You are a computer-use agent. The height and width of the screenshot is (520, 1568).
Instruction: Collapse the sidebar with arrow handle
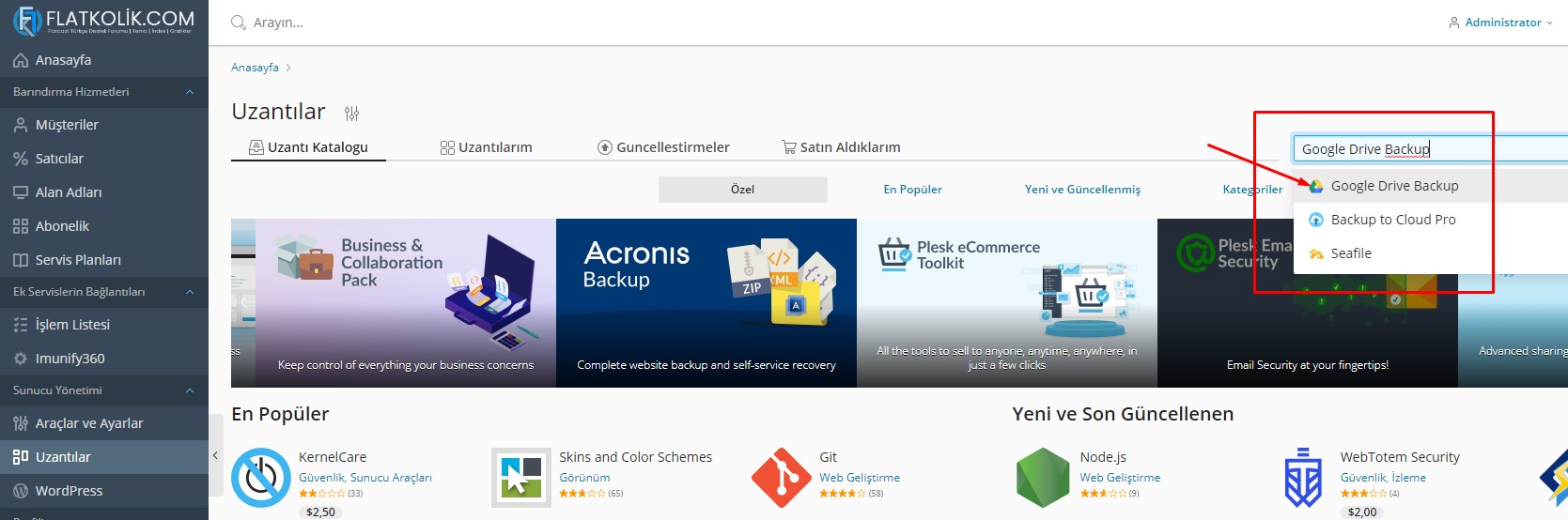(215, 456)
